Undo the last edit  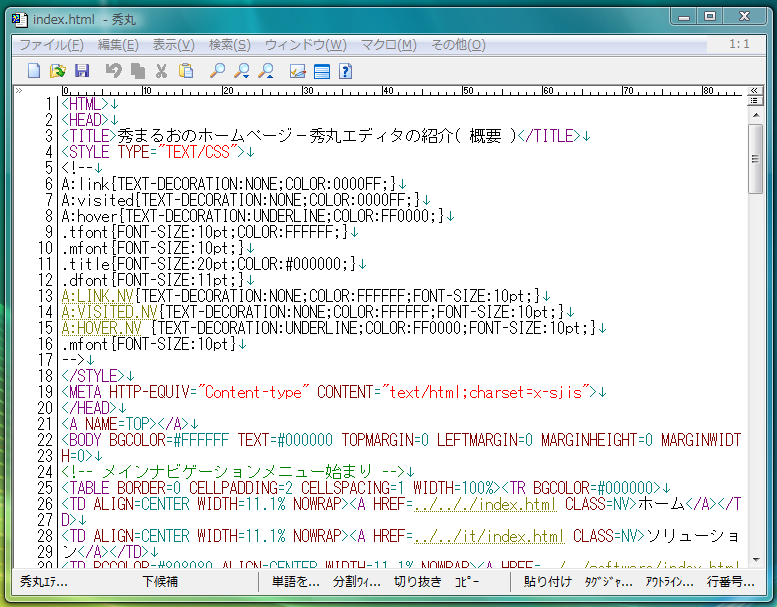pos(114,71)
